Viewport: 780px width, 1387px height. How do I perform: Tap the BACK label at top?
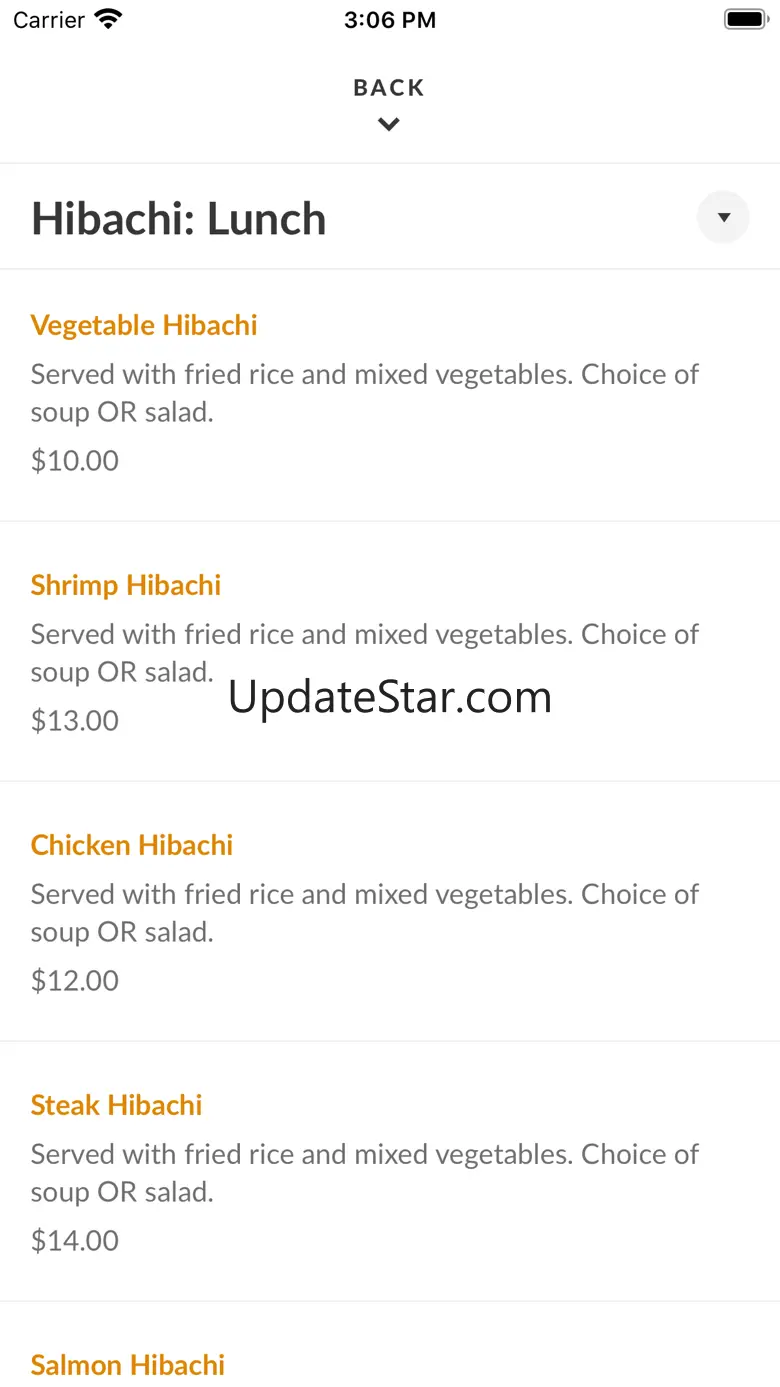tap(389, 88)
